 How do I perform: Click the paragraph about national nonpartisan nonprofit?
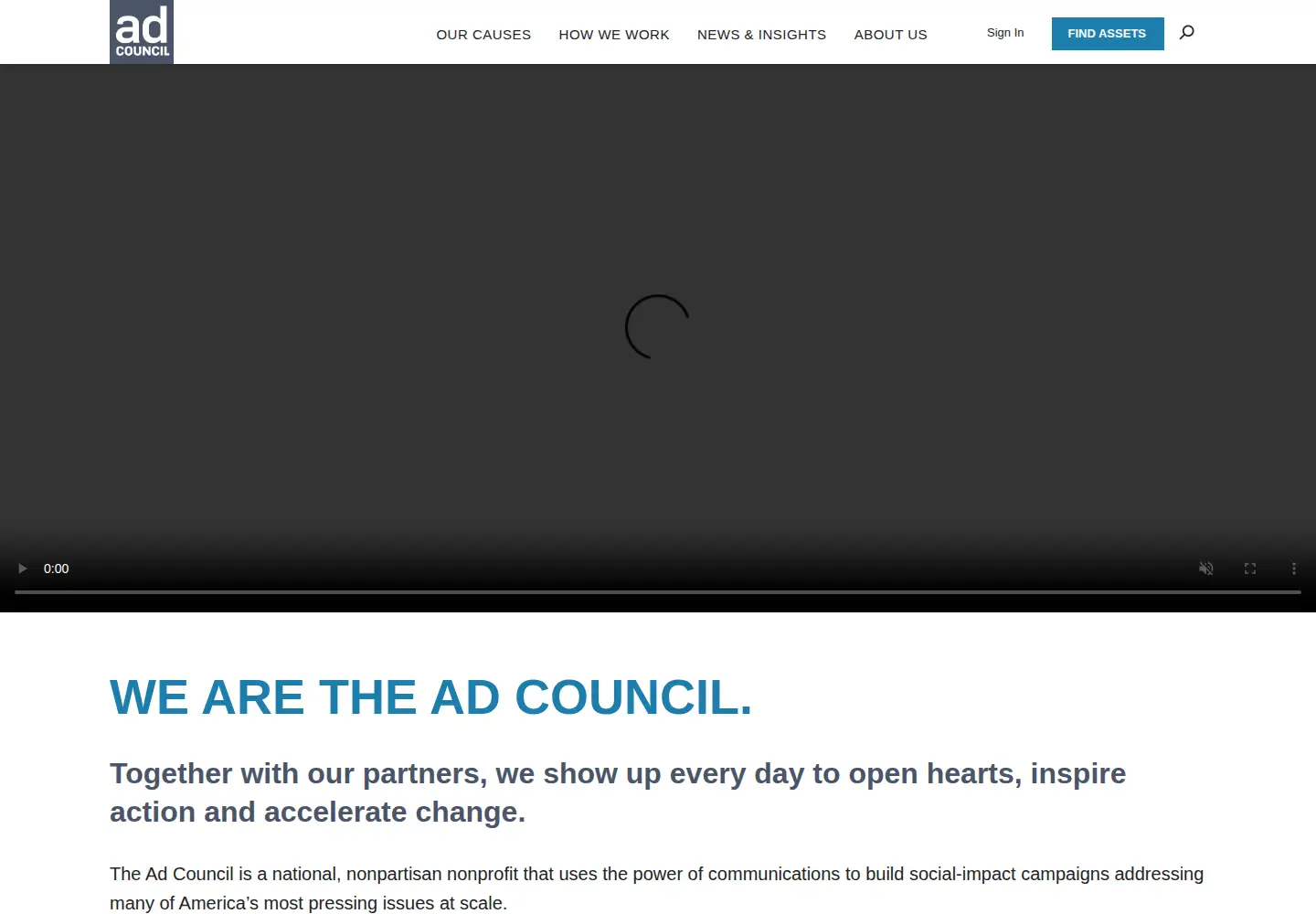[x=656, y=888]
